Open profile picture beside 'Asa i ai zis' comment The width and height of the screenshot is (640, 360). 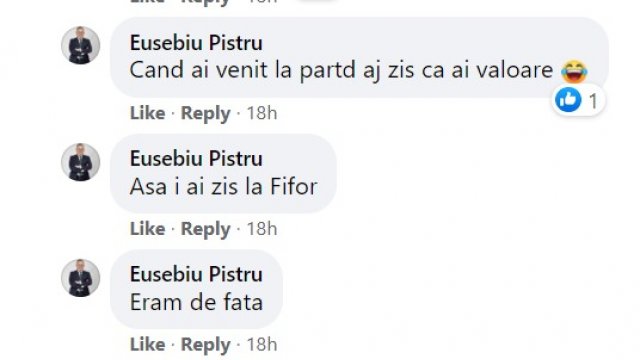80,162
